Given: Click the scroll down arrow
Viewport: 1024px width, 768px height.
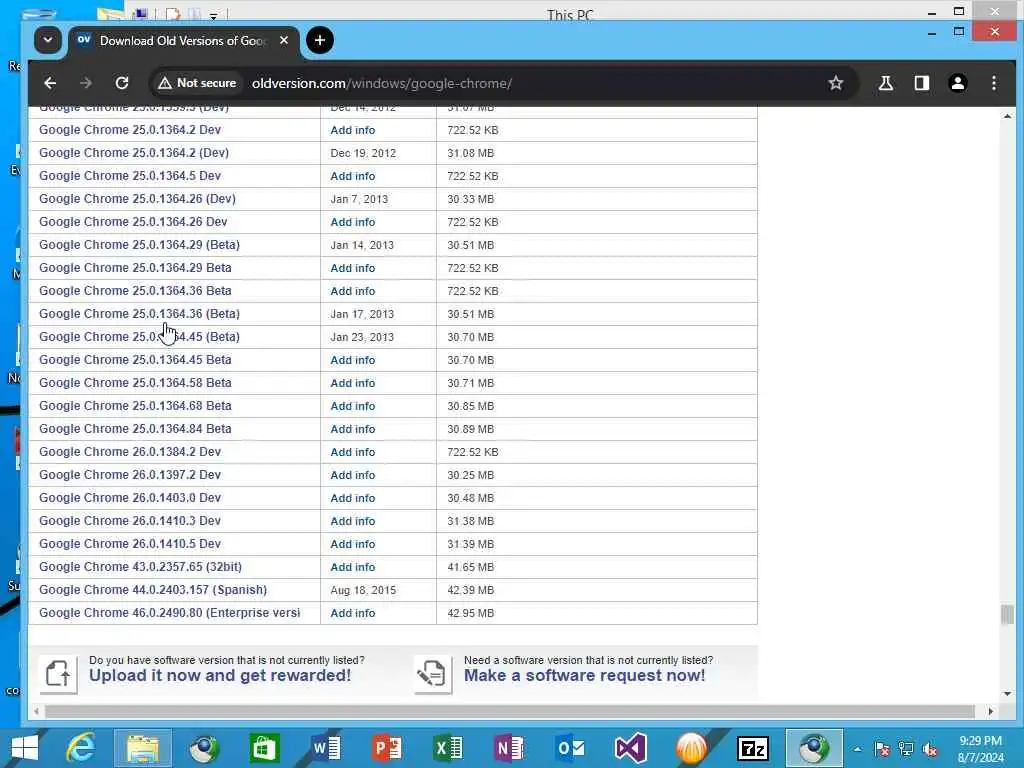Looking at the screenshot, I should (1007, 694).
